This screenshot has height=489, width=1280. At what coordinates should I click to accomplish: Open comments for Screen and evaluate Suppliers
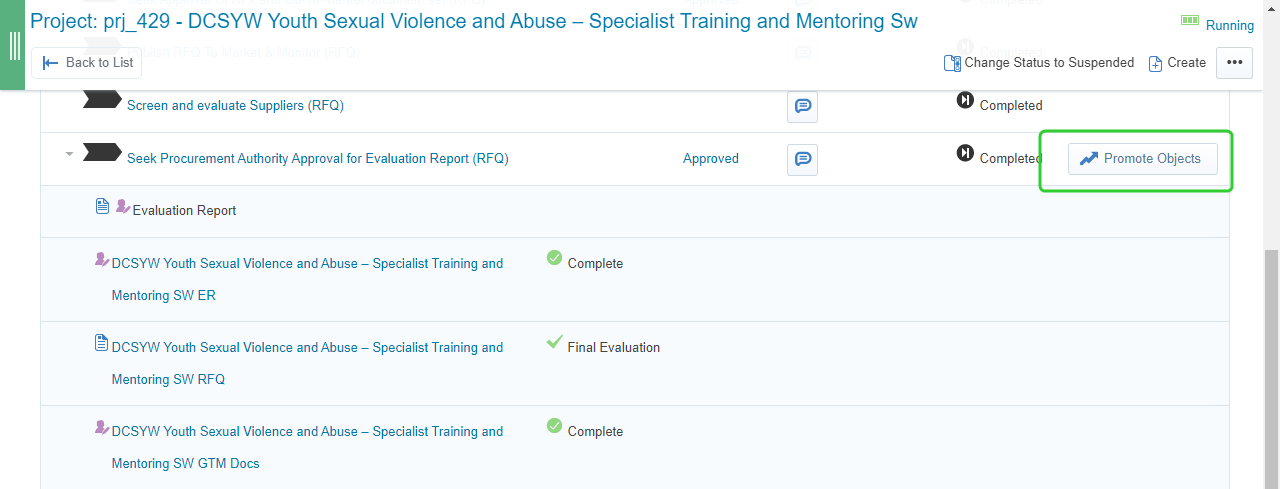802,106
